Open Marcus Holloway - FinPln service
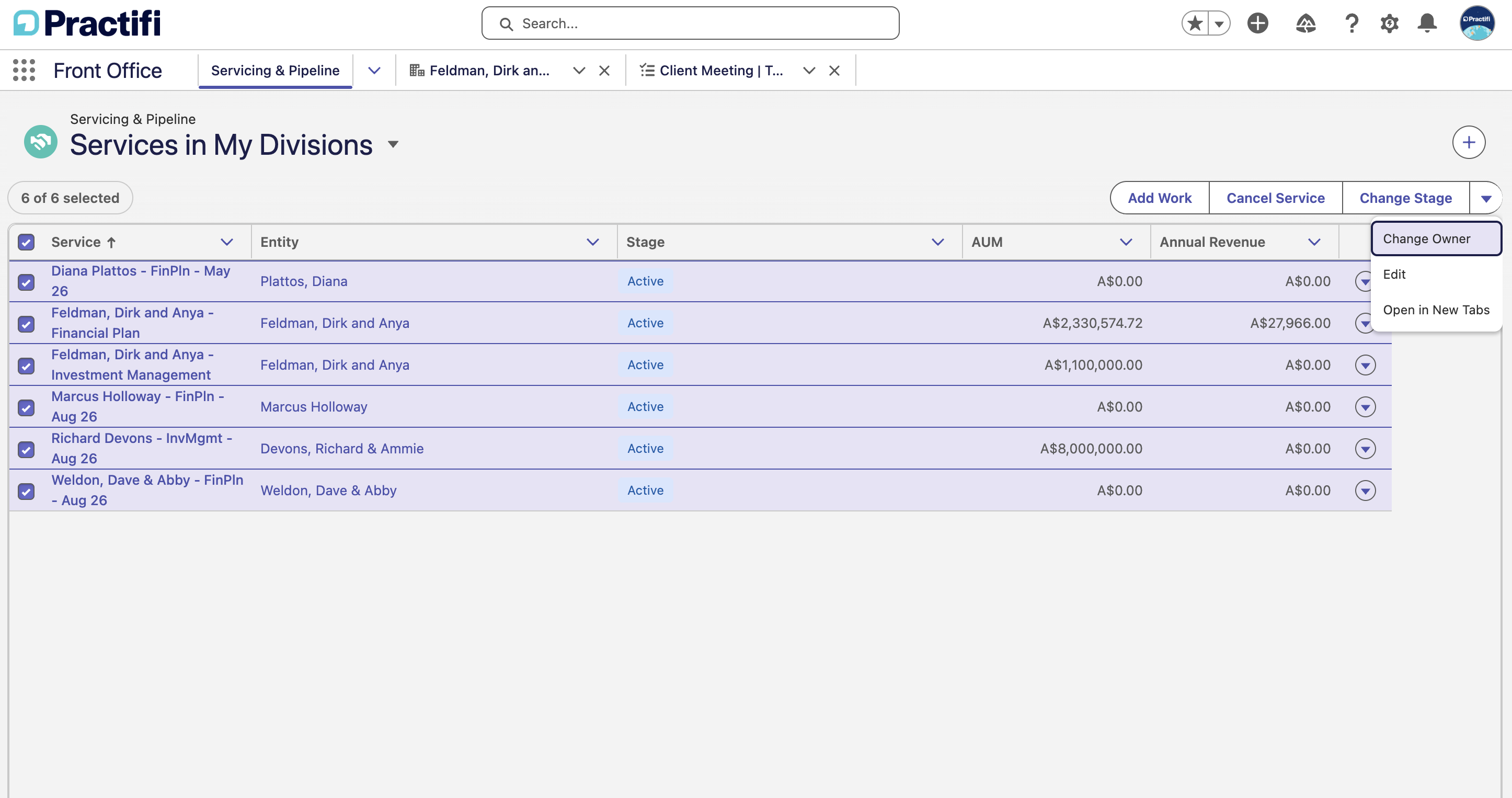 138,406
